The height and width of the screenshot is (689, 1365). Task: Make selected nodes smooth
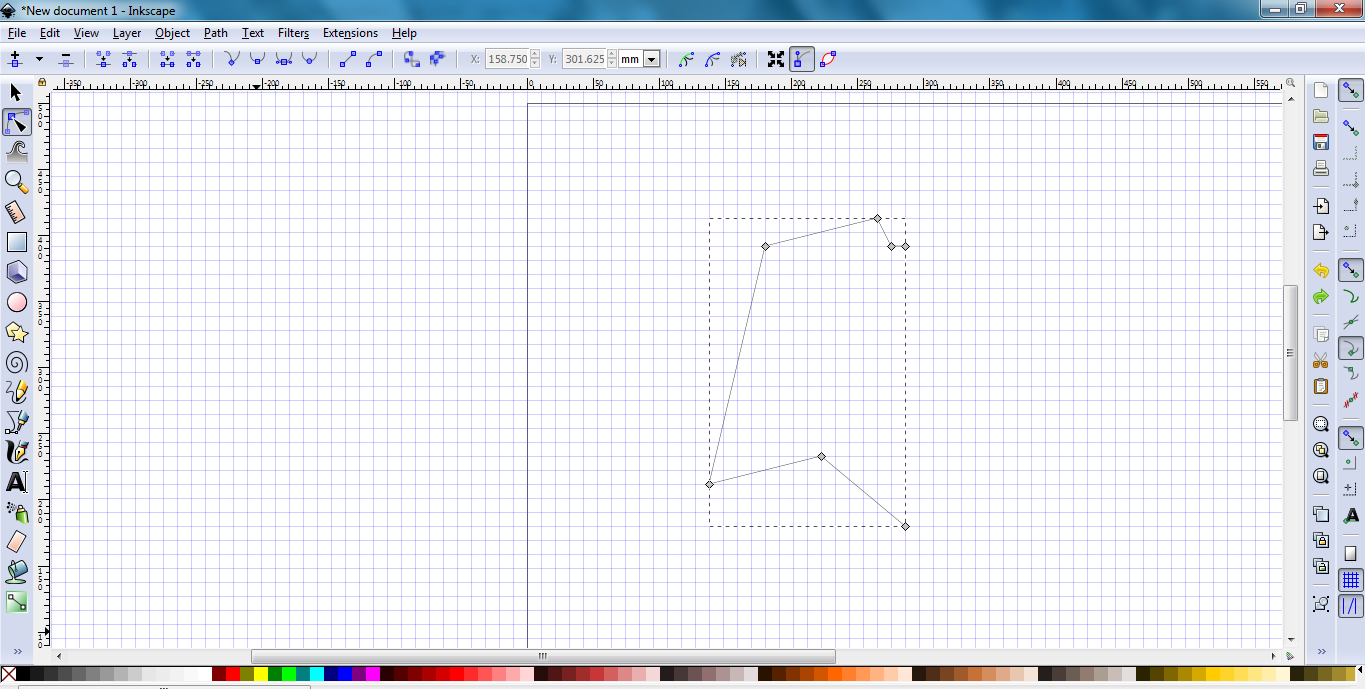click(257, 59)
